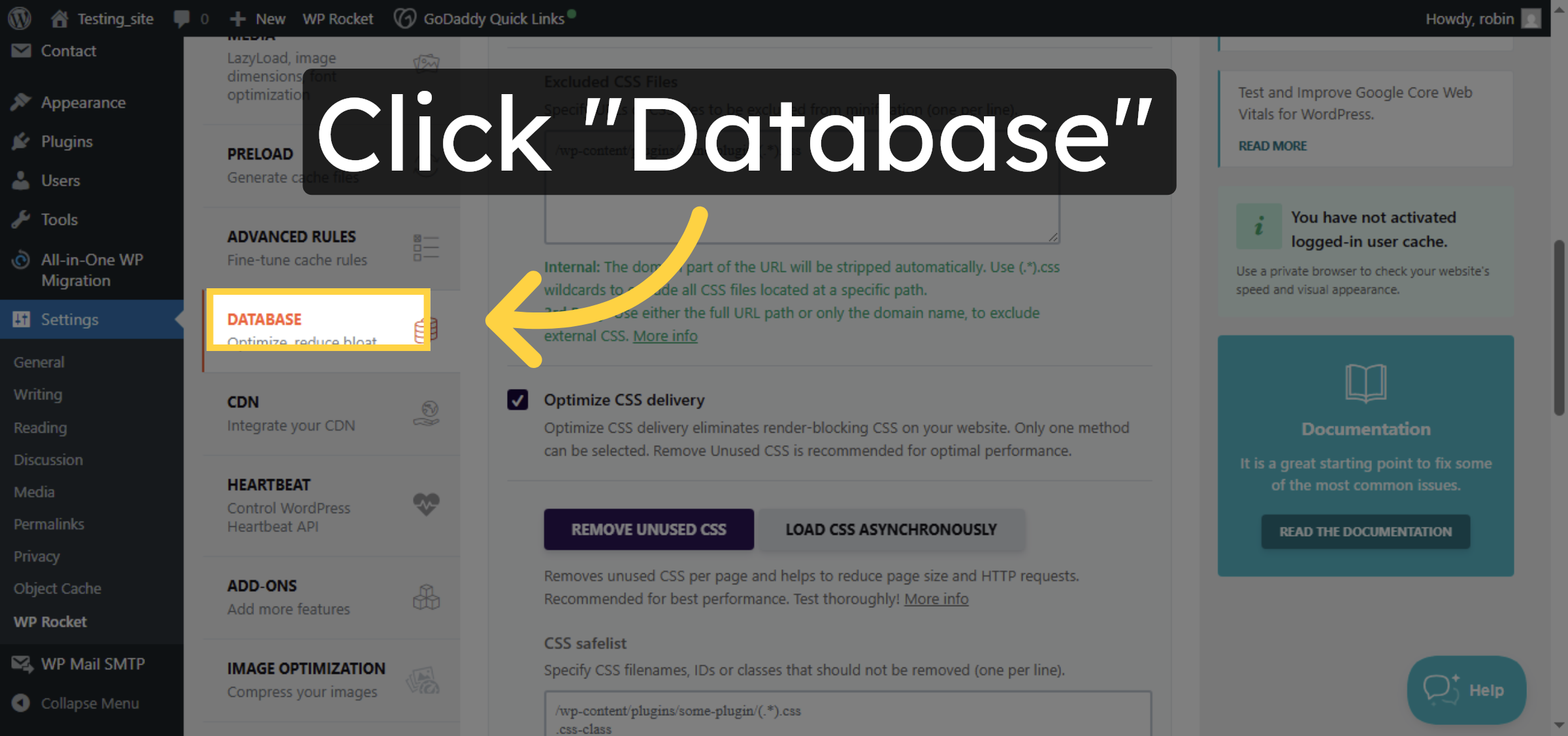Open the More info link under unused CSS
1568x736 pixels.
pyautogui.click(x=936, y=598)
